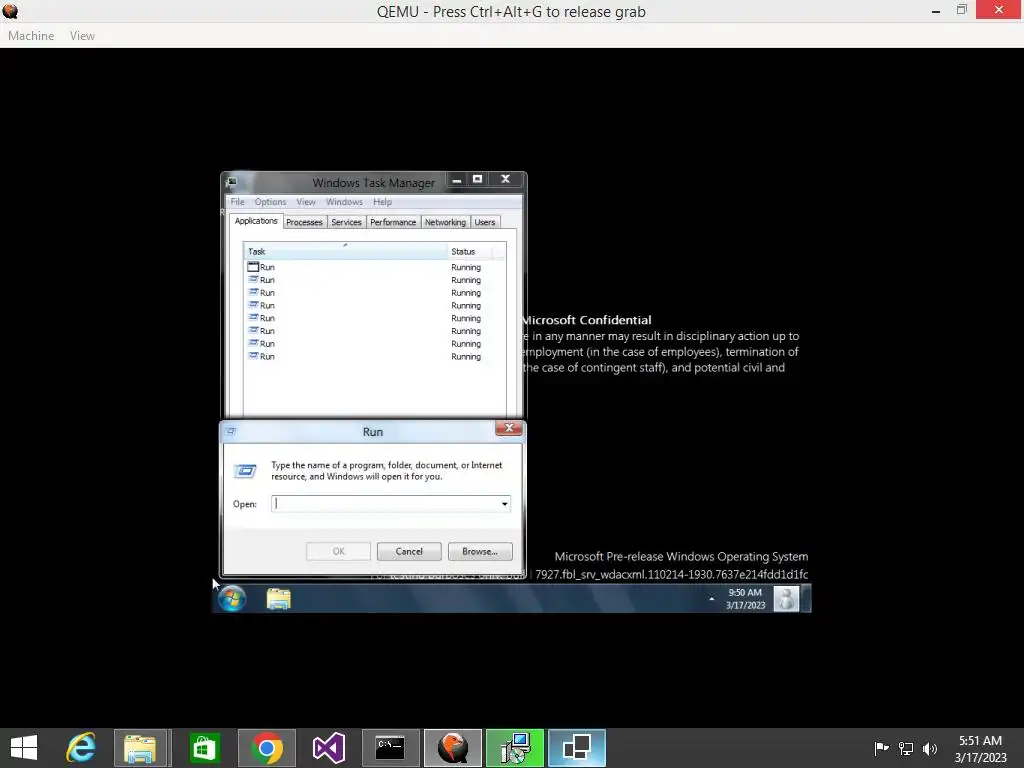Sort by Task column header

[x=345, y=251]
